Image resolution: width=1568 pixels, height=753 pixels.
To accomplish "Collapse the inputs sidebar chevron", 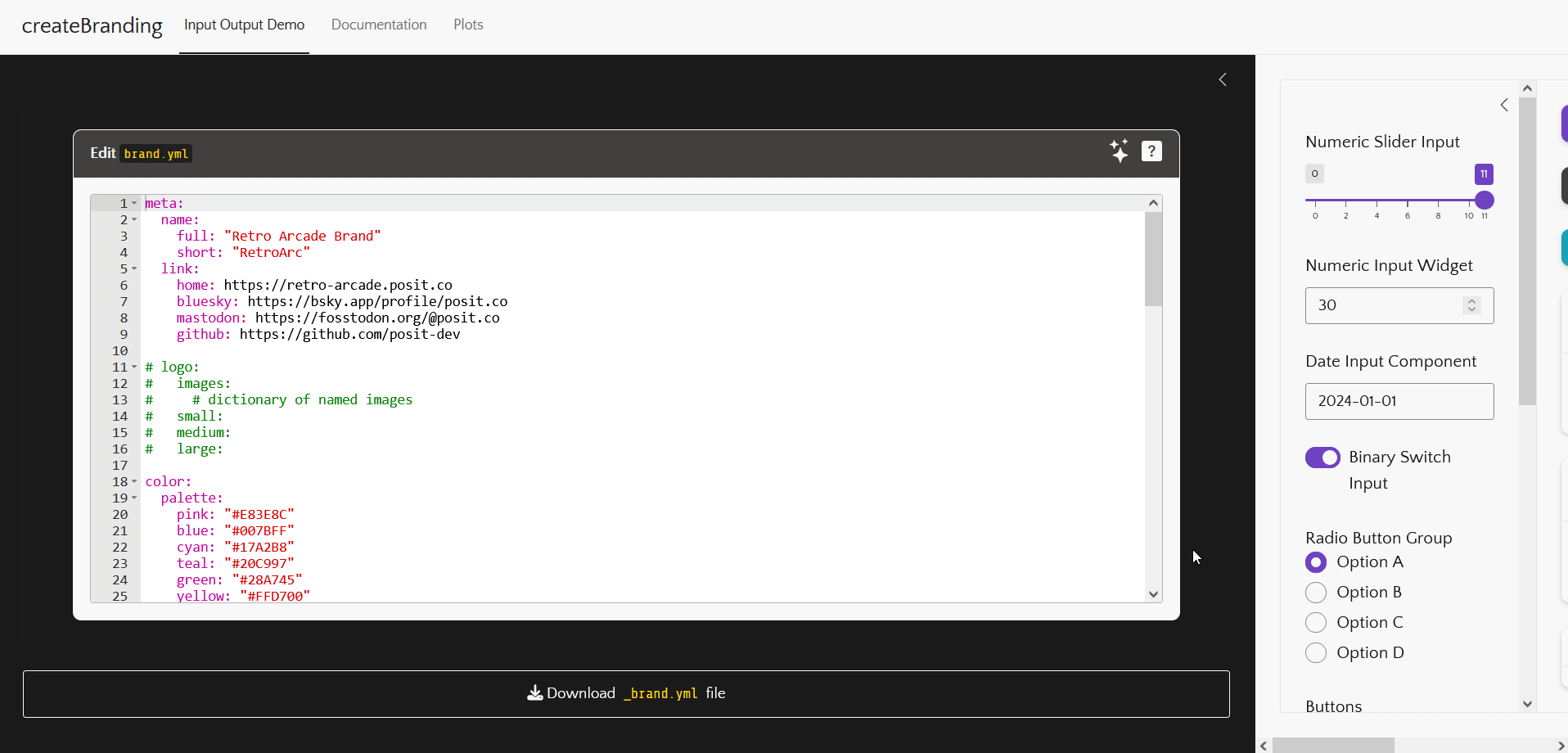I will (x=1504, y=105).
